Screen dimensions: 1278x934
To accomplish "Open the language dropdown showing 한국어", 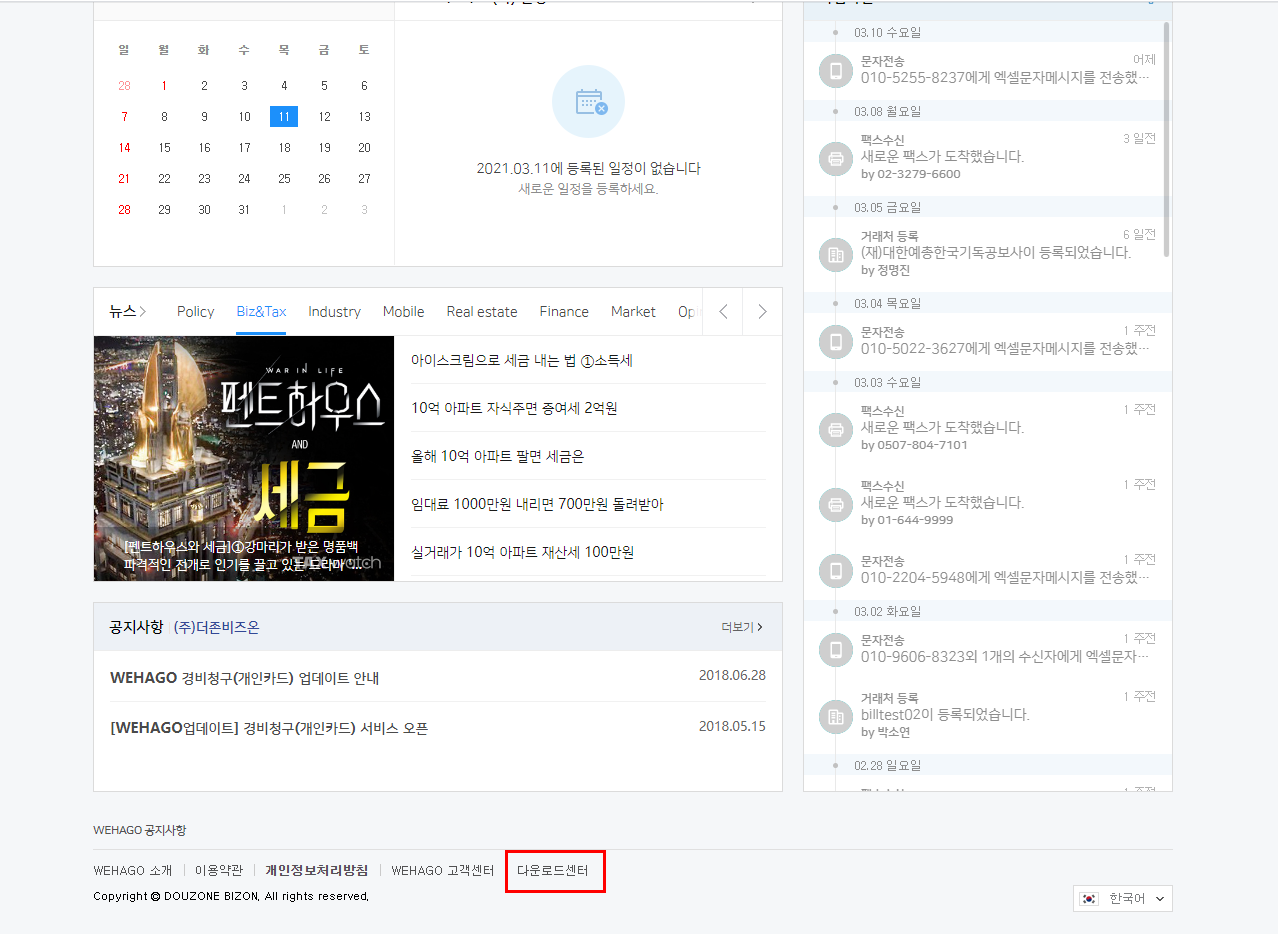I will tap(1123, 899).
